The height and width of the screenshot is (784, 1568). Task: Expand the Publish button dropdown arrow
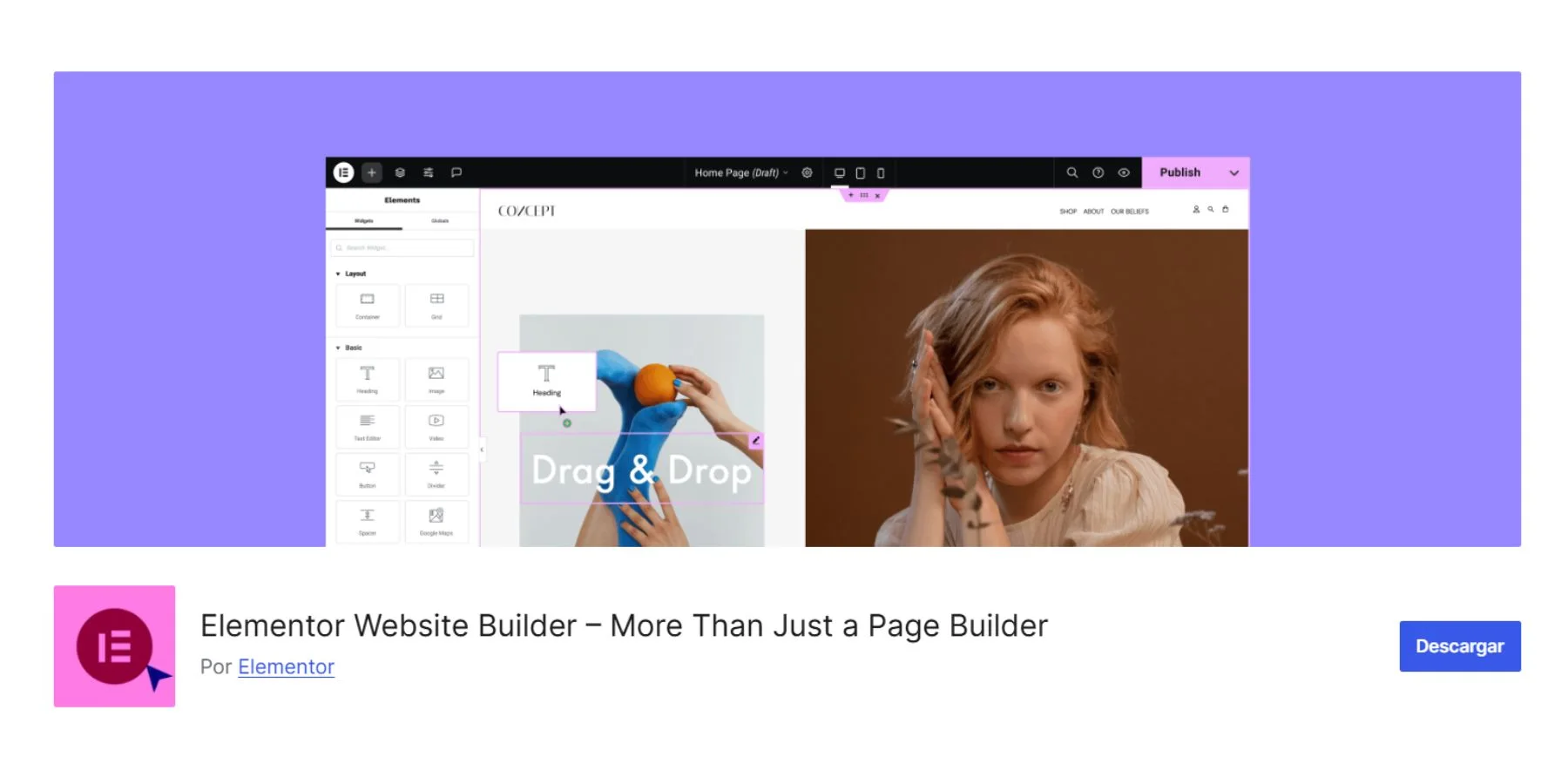coord(1233,172)
